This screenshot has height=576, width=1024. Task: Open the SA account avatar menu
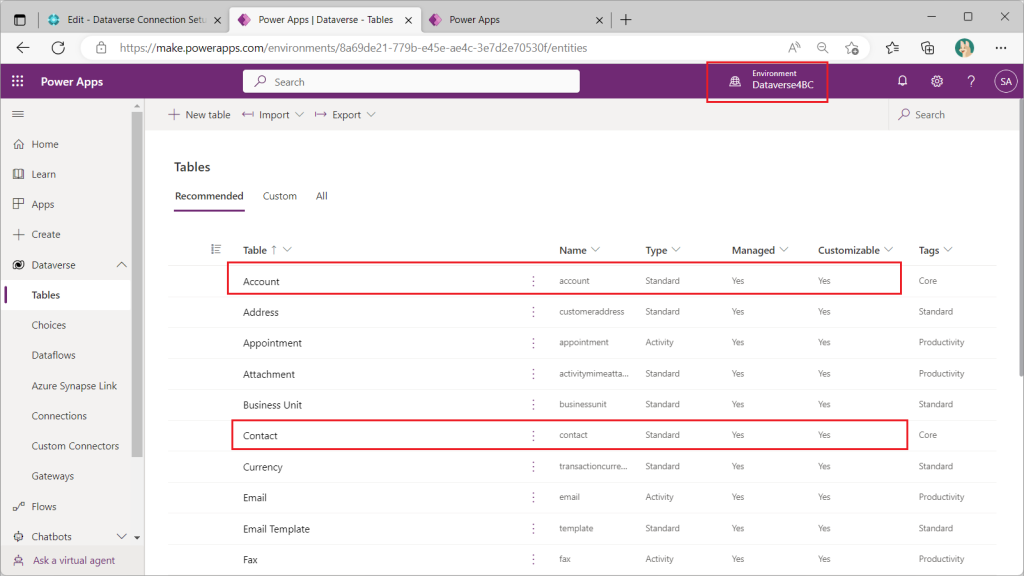1005,82
